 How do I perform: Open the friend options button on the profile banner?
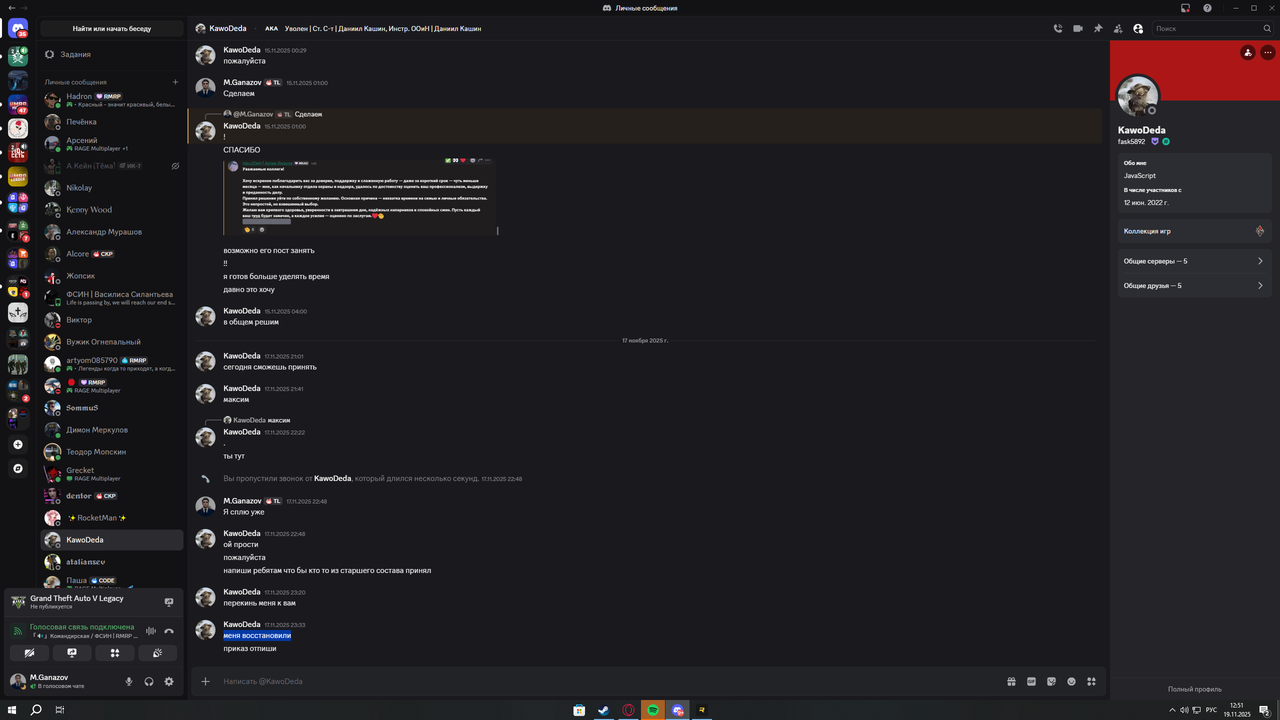pyautogui.click(x=1248, y=53)
